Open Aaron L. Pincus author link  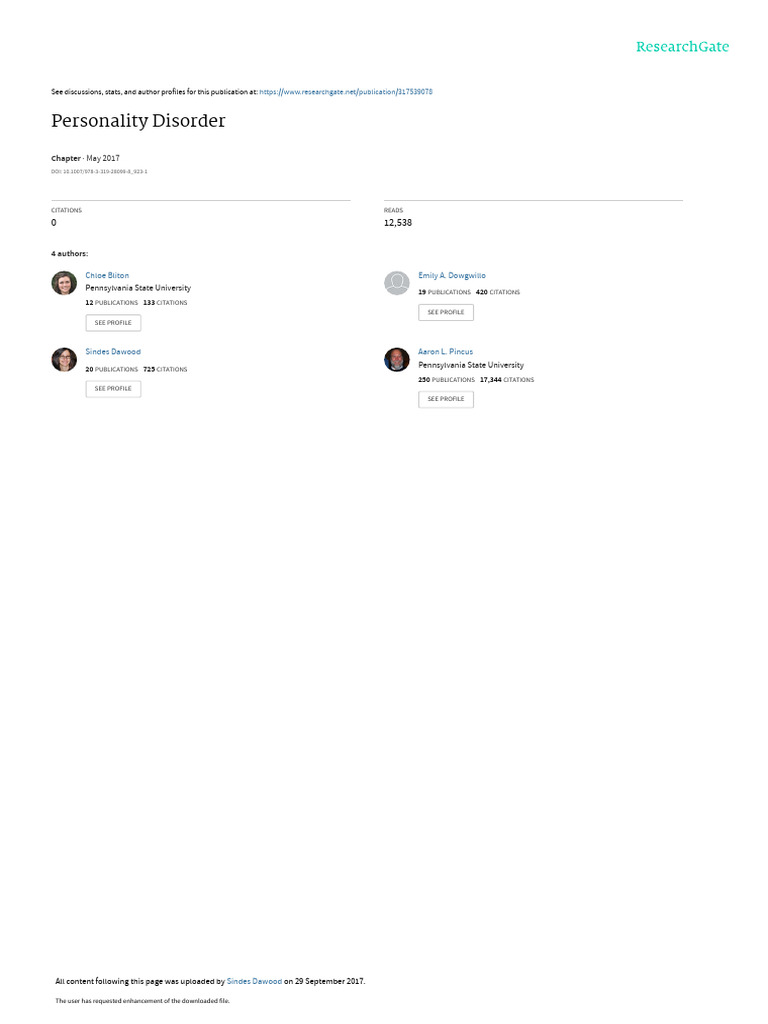click(x=445, y=352)
